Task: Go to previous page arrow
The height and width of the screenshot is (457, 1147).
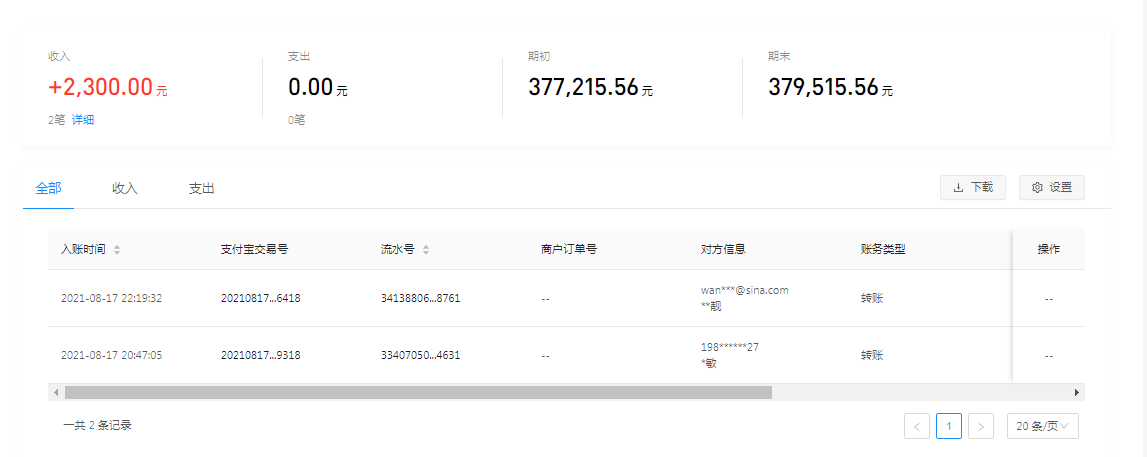Action: point(916,427)
